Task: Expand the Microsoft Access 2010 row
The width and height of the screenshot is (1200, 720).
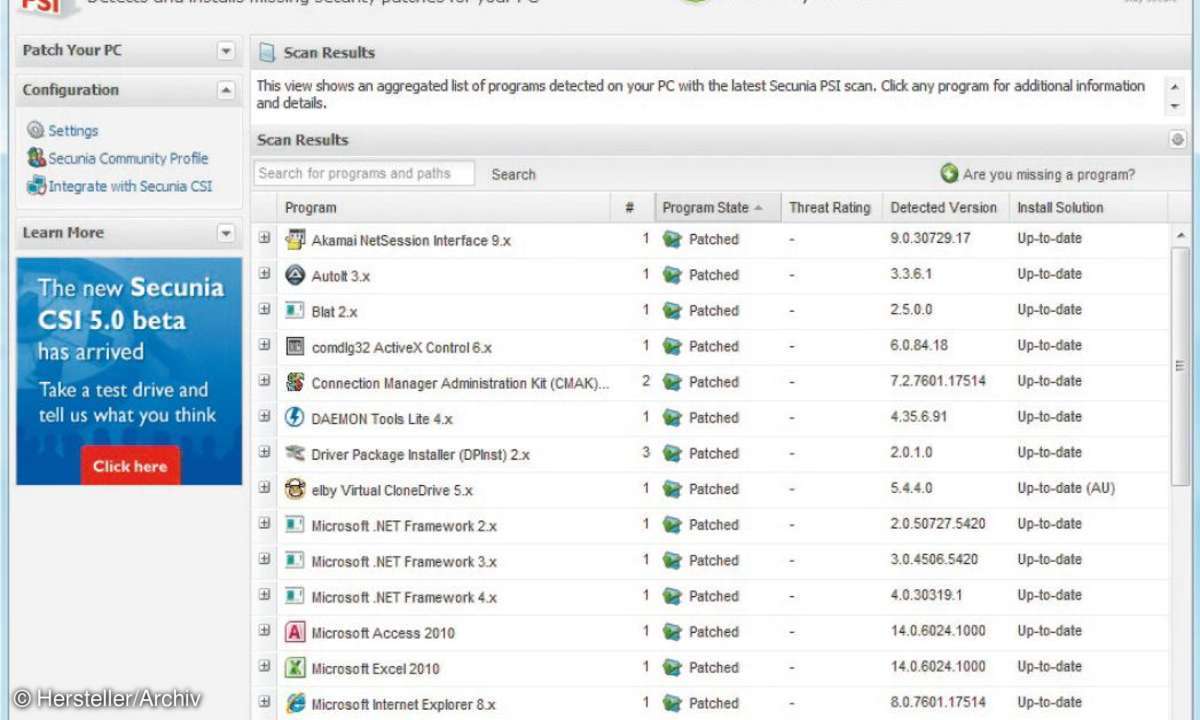Action: tap(264, 630)
